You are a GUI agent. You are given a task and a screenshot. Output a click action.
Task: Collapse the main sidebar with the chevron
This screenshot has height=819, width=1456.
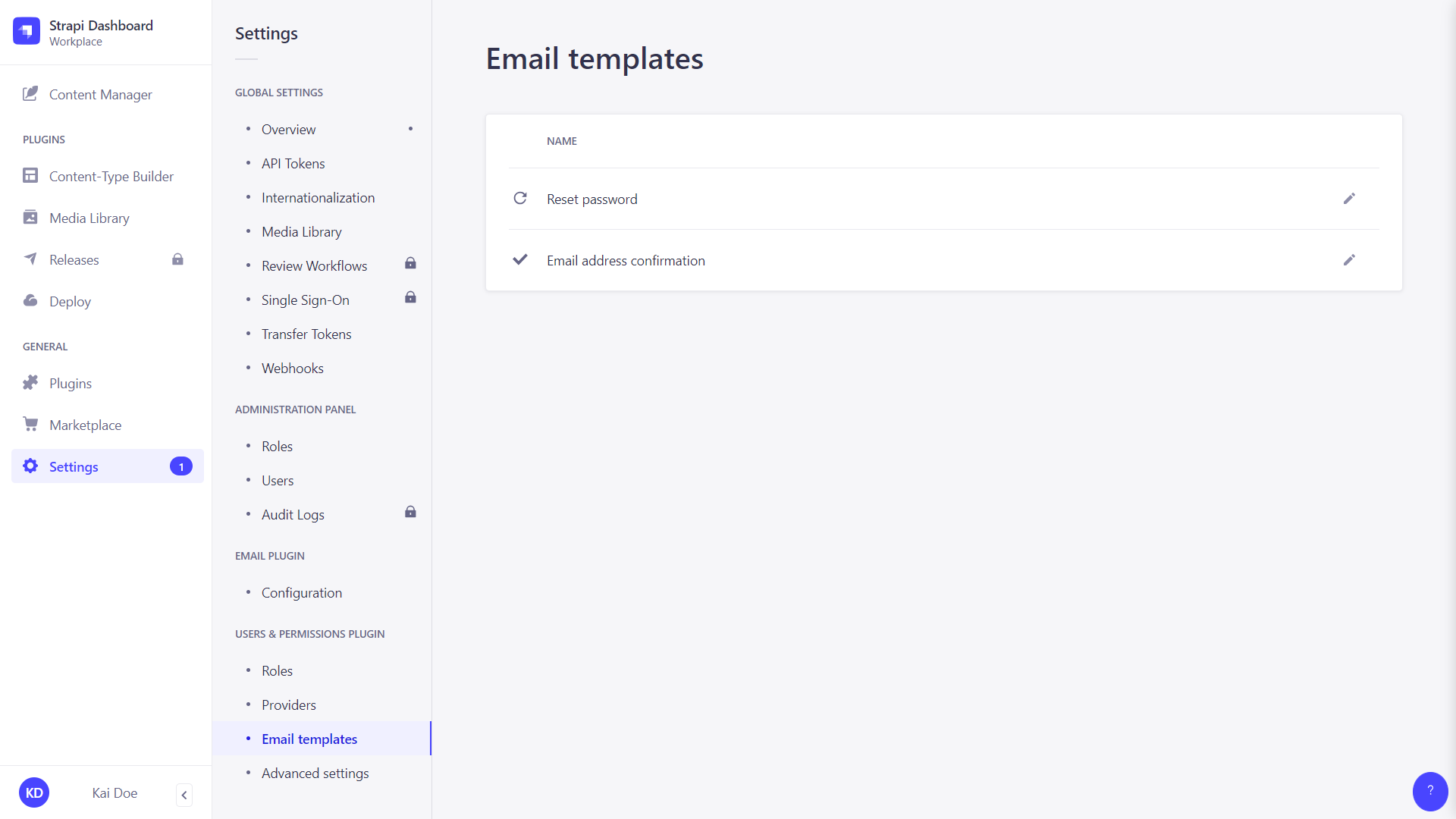(x=184, y=795)
